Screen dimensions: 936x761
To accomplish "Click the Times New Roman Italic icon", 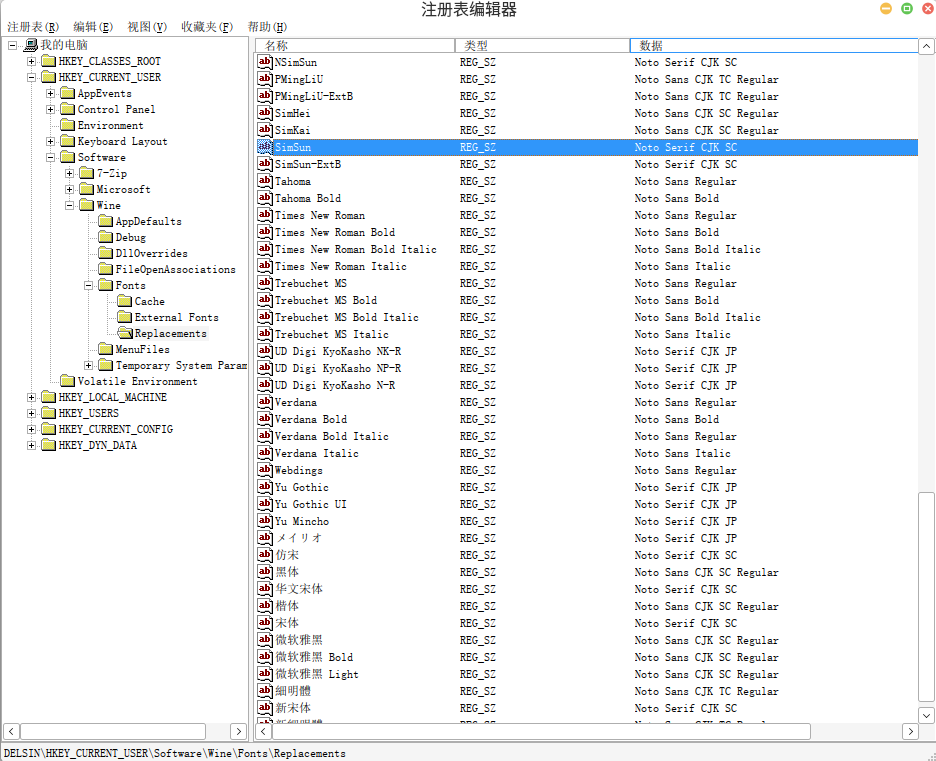I will (265, 266).
